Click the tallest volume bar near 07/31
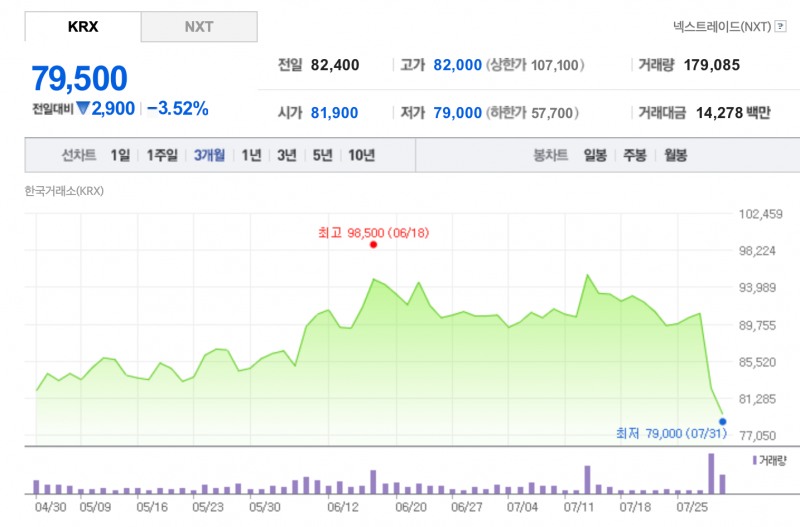This screenshot has height=527, width=800. [x=711, y=473]
